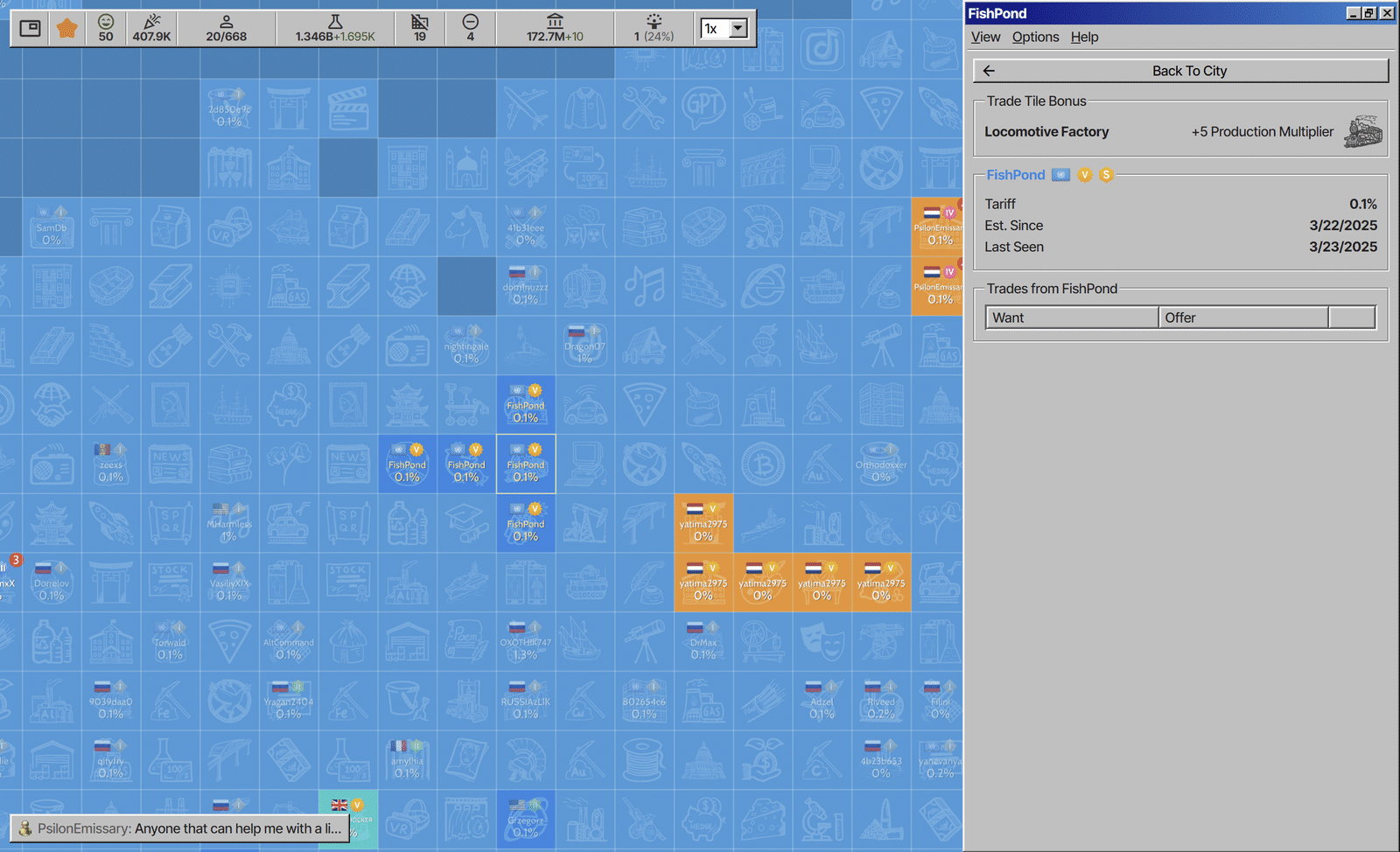Click the workers indicator showing 20/668
Image resolution: width=1400 pixels, height=852 pixels.
226,28
